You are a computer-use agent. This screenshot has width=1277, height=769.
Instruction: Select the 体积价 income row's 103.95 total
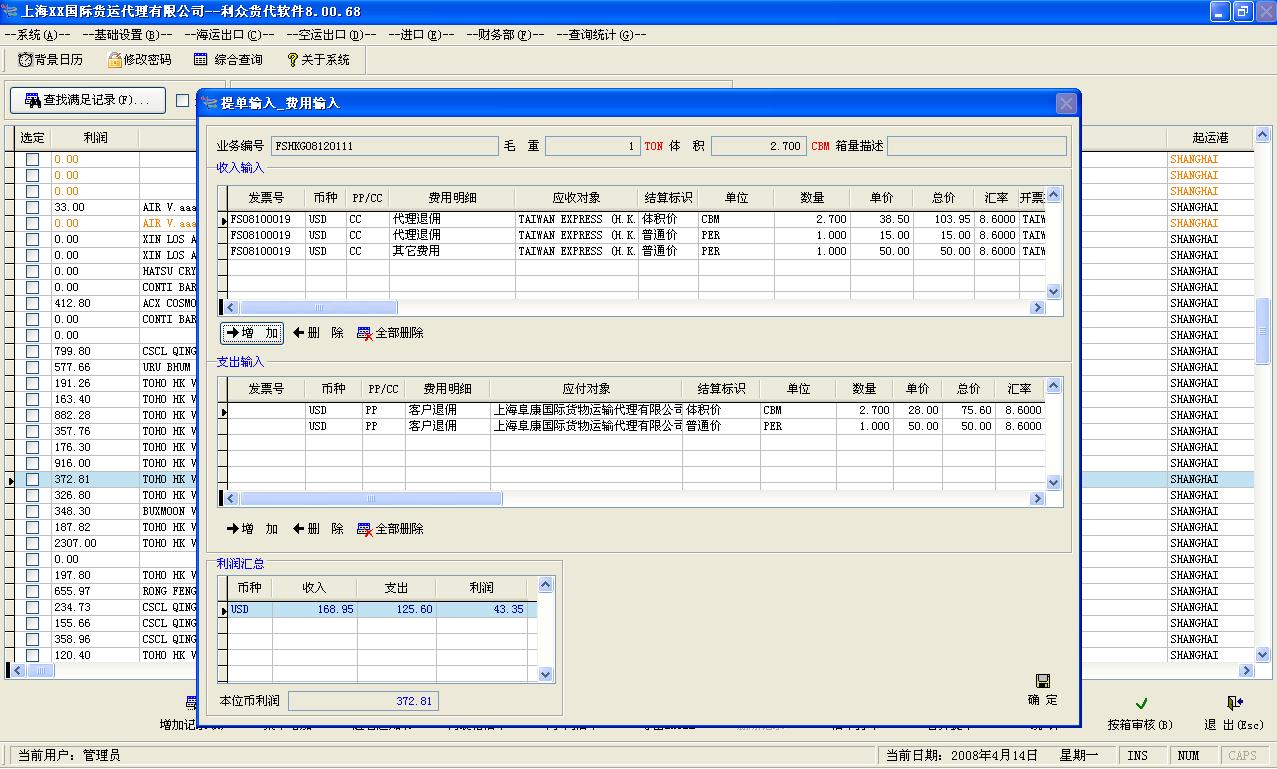tap(943, 219)
